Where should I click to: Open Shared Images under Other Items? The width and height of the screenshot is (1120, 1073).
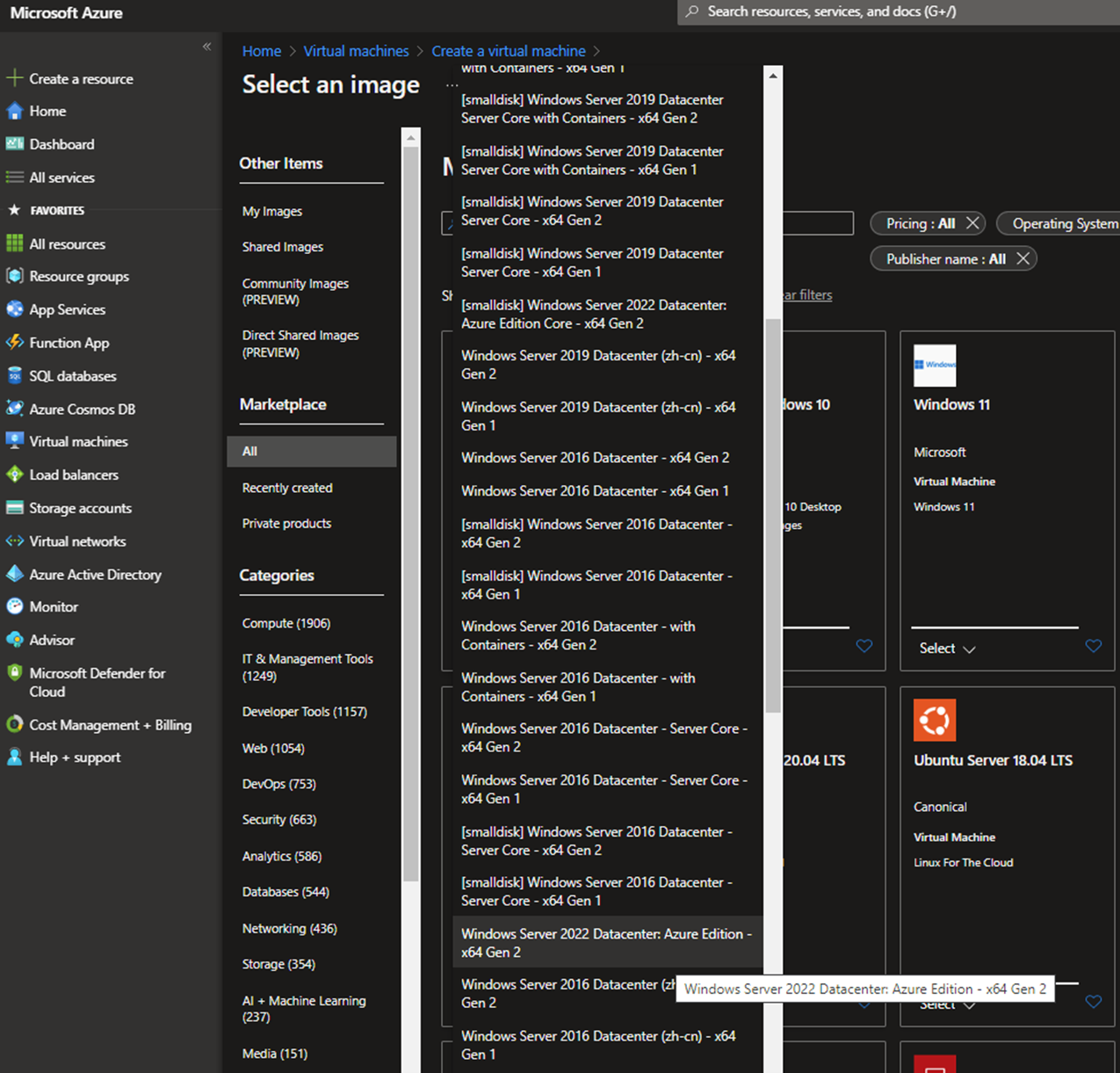click(x=283, y=247)
